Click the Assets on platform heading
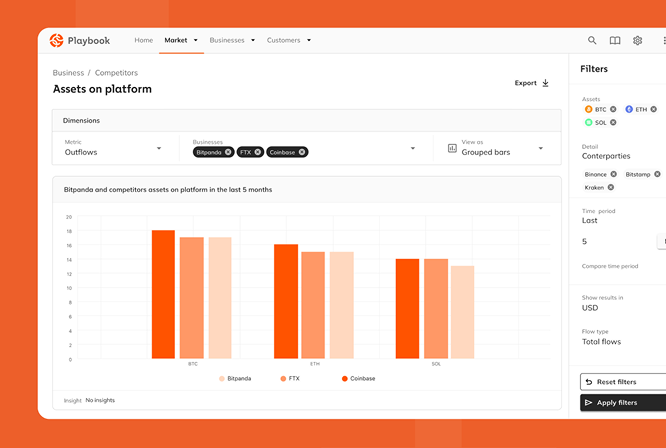This screenshot has height=448, width=666. click(x=102, y=89)
